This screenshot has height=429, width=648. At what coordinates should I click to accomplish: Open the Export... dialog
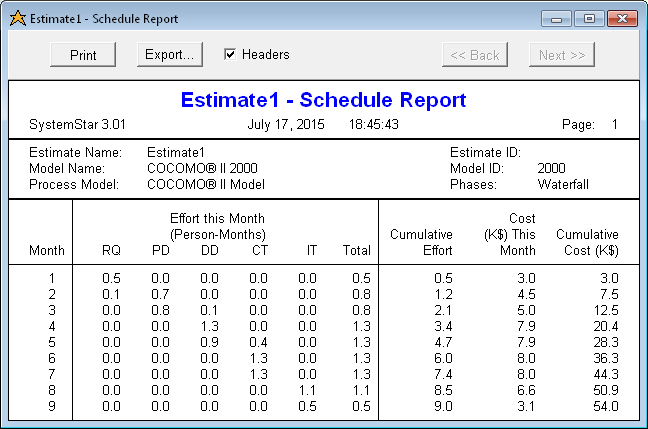click(x=169, y=55)
